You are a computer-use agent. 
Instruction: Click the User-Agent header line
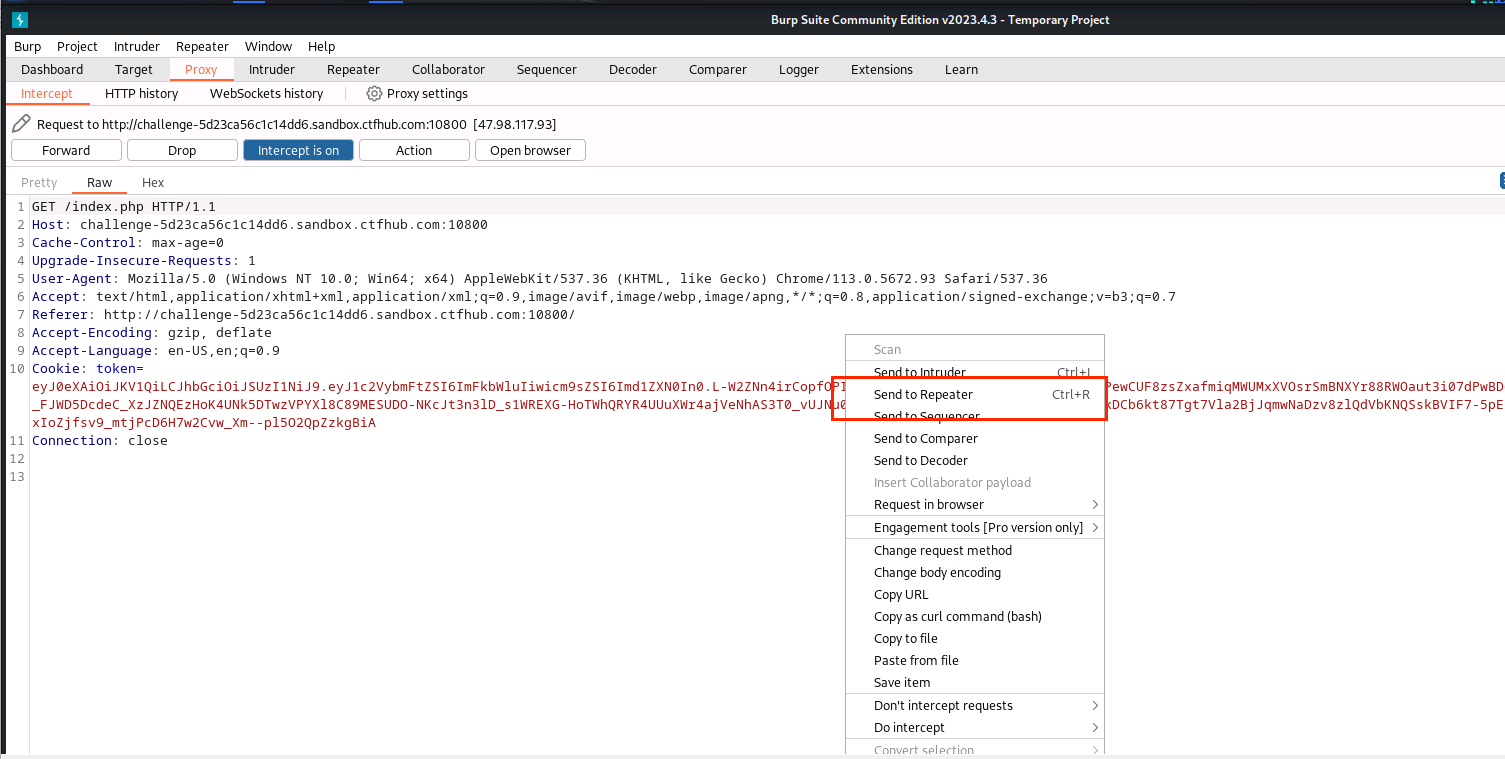(540, 279)
